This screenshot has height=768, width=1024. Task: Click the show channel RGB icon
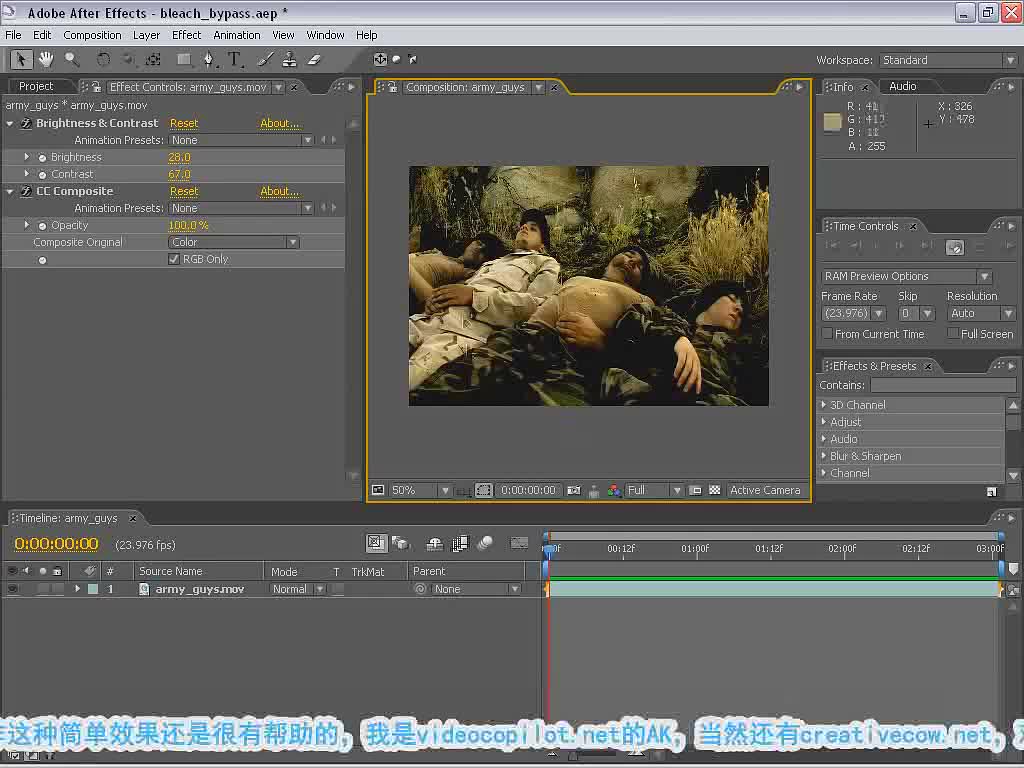(614, 490)
